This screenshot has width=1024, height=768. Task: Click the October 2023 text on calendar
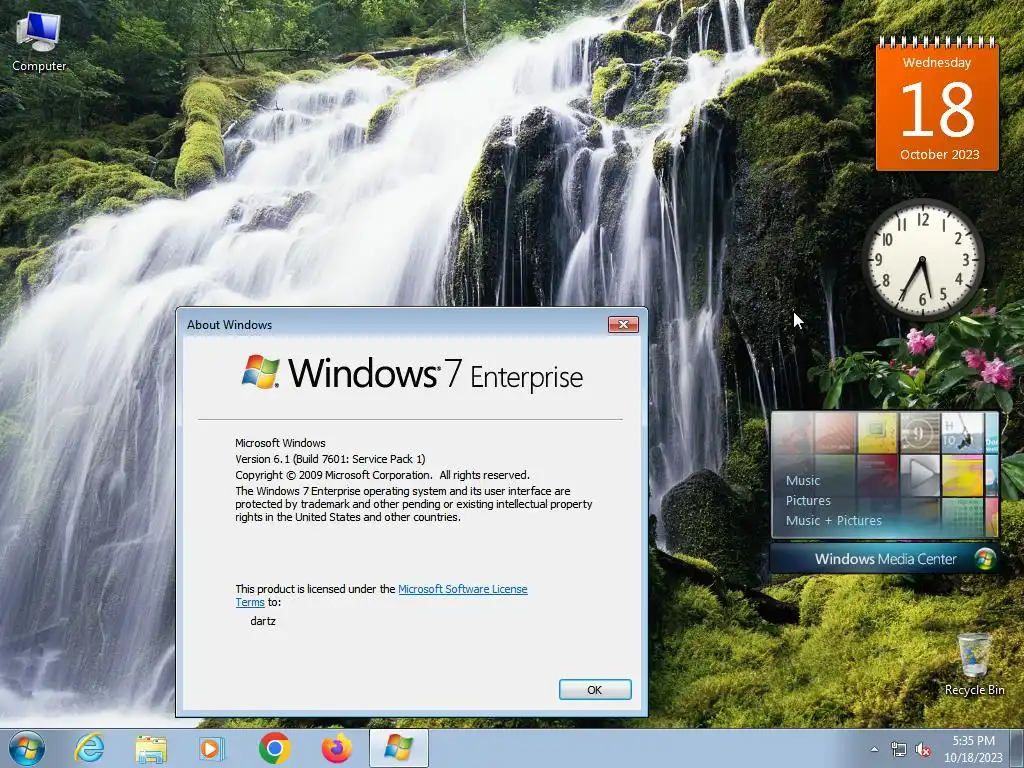939,154
